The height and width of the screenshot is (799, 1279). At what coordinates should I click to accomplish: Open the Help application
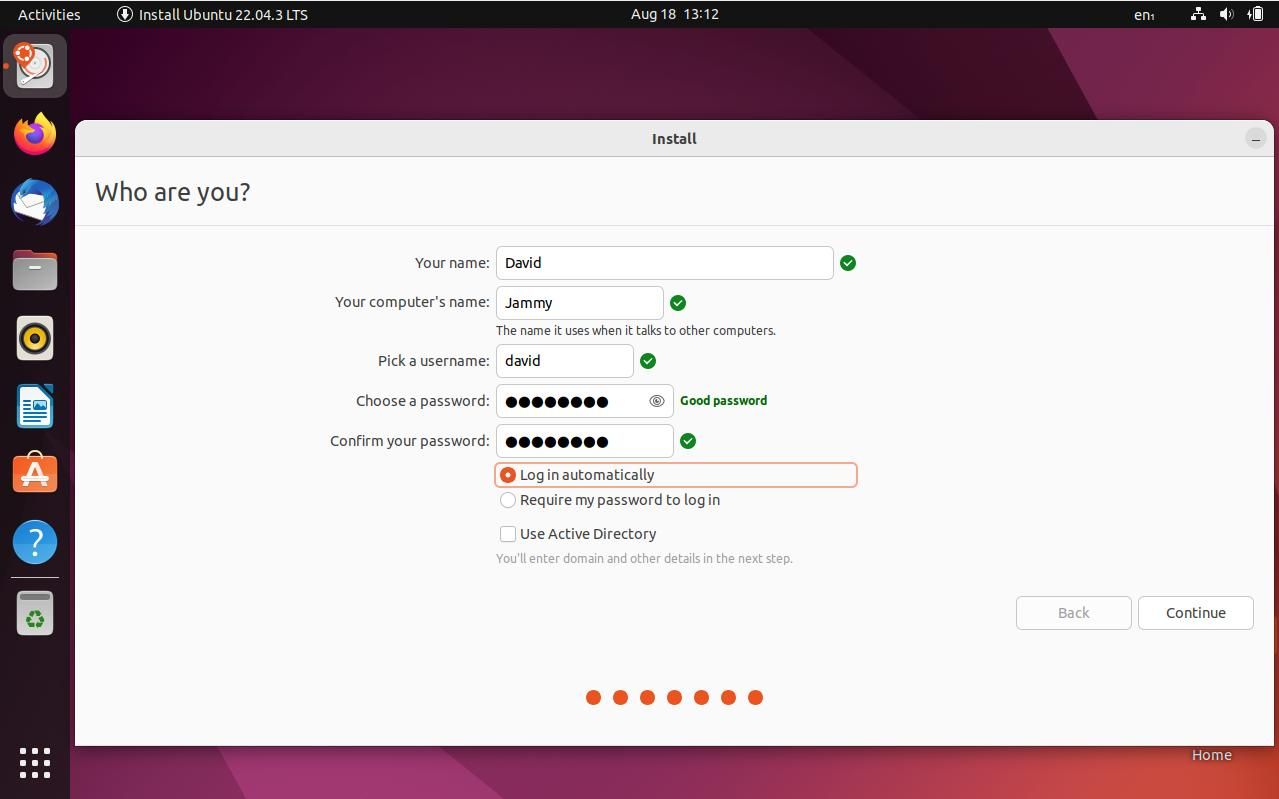point(35,541)
